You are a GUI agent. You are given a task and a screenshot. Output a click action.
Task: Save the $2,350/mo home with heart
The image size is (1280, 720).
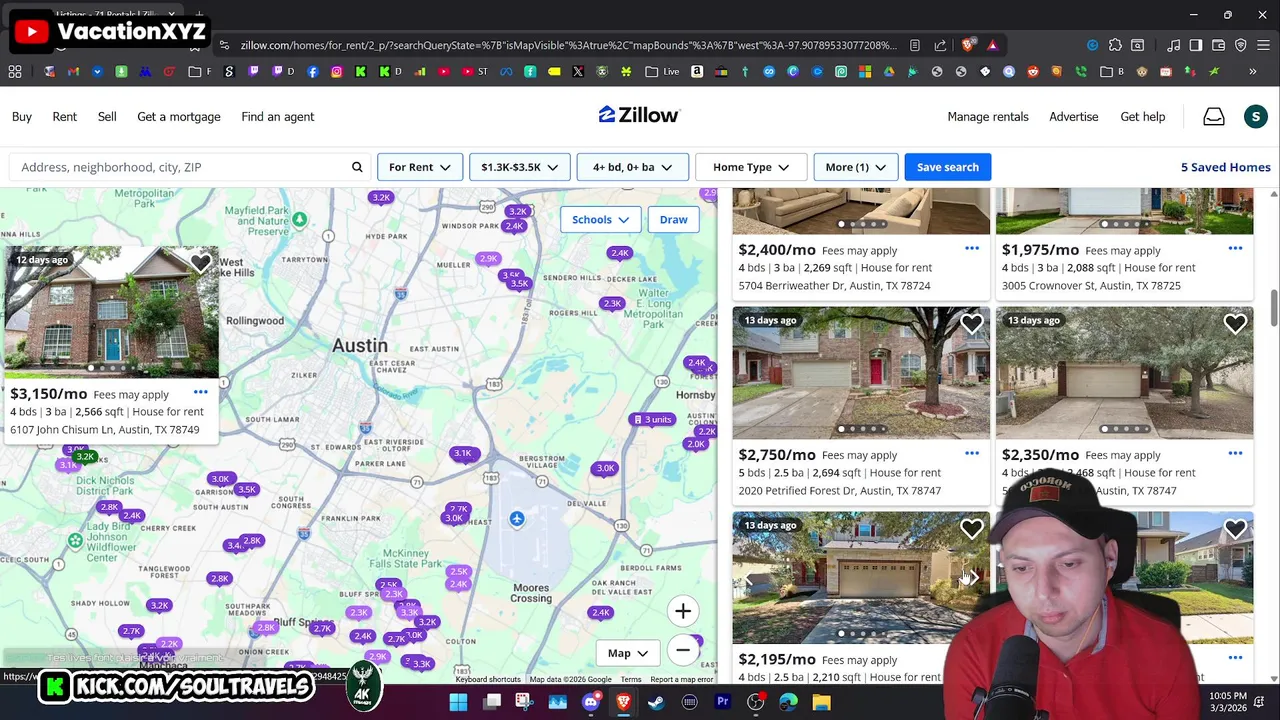coord(1235,324)
